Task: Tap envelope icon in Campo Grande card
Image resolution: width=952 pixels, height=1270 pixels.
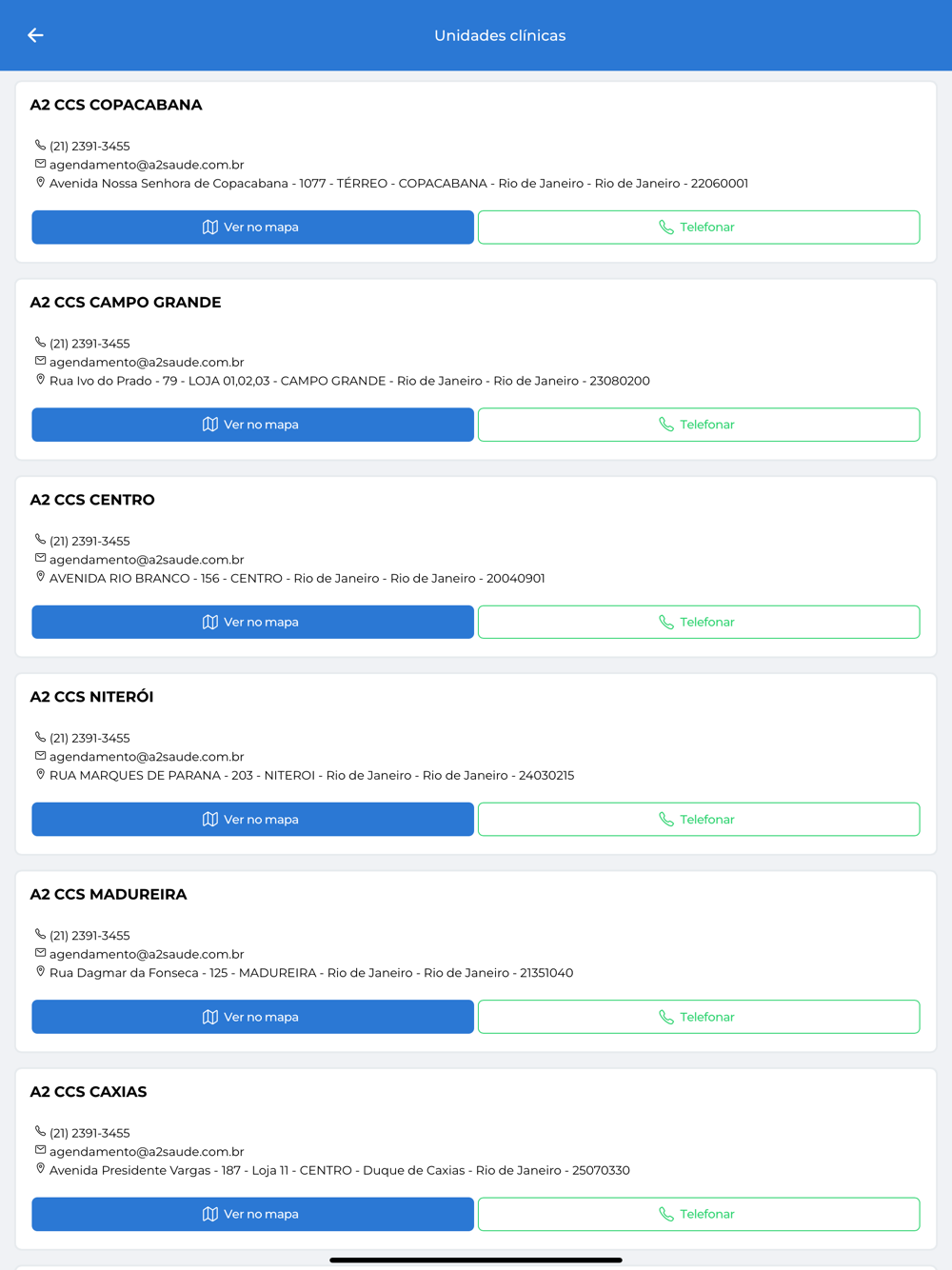Action: 40,362
